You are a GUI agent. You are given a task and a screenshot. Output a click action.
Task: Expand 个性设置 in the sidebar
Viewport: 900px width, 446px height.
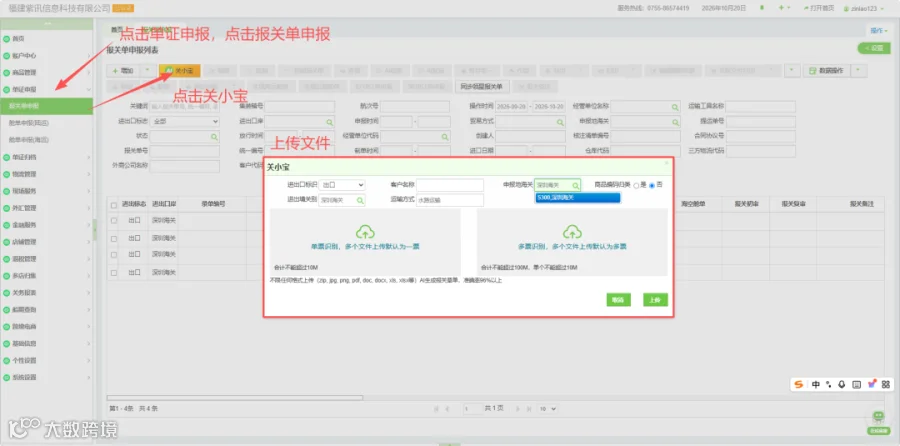click(x=46, y=360)
